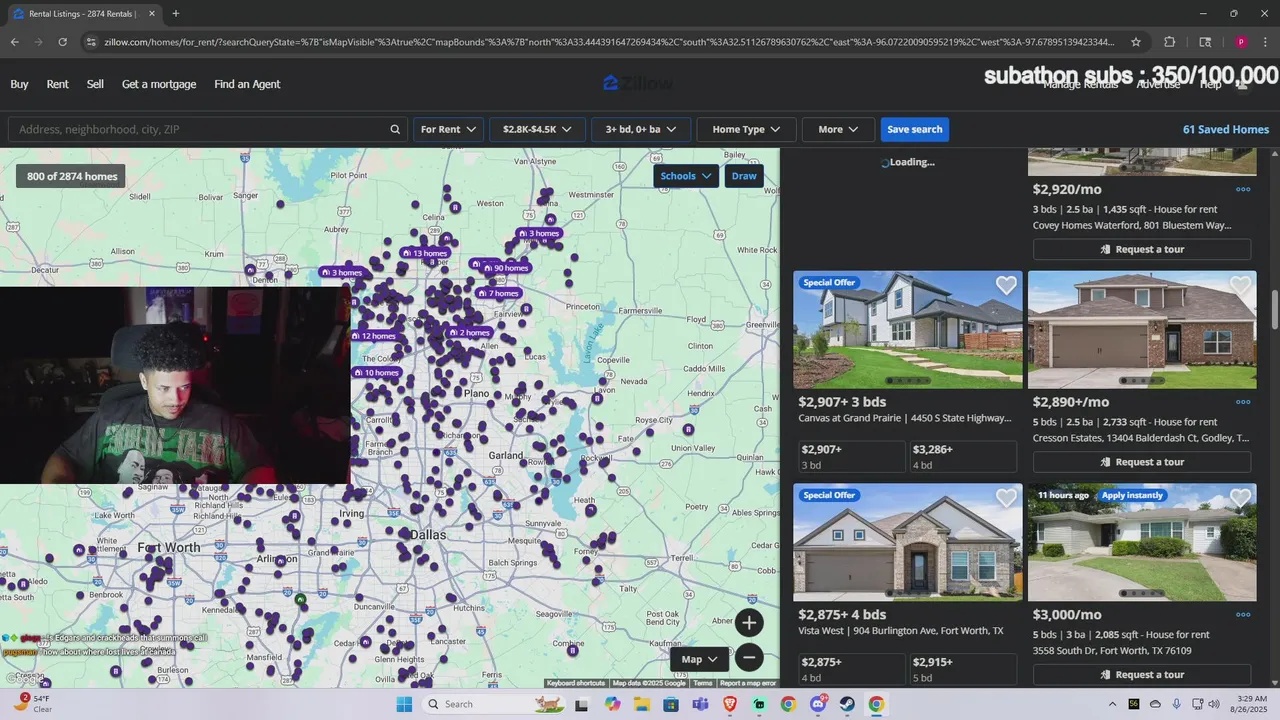The width and height of the screenshot is (1280, 720).
Task: Open 61 Saved Homes link
Action: [1226, 129]
